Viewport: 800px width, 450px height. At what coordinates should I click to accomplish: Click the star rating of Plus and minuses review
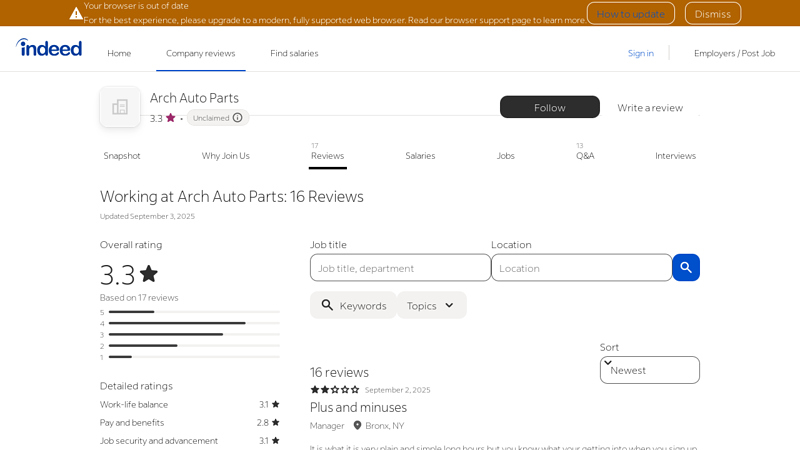pos(335,390)
